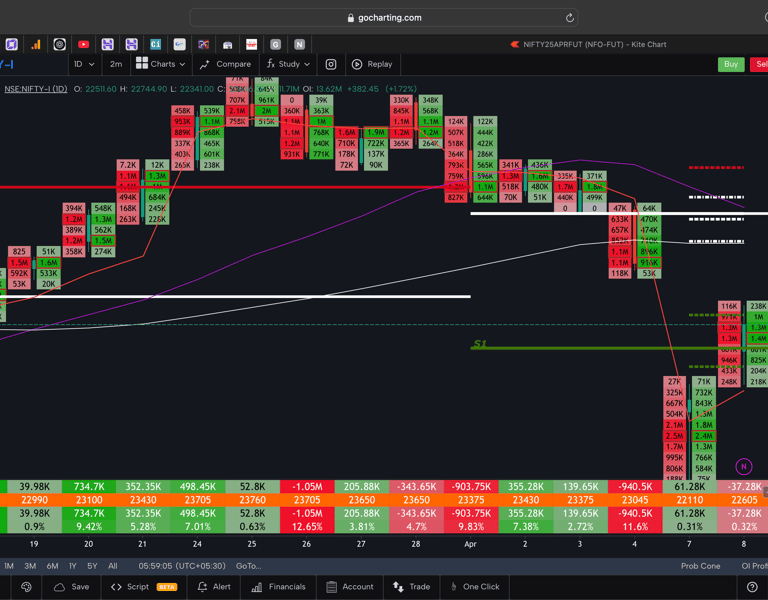The image size is (768, 600).
Task: Click the 734.7K delta cell for 20
Action: (89, 486)
